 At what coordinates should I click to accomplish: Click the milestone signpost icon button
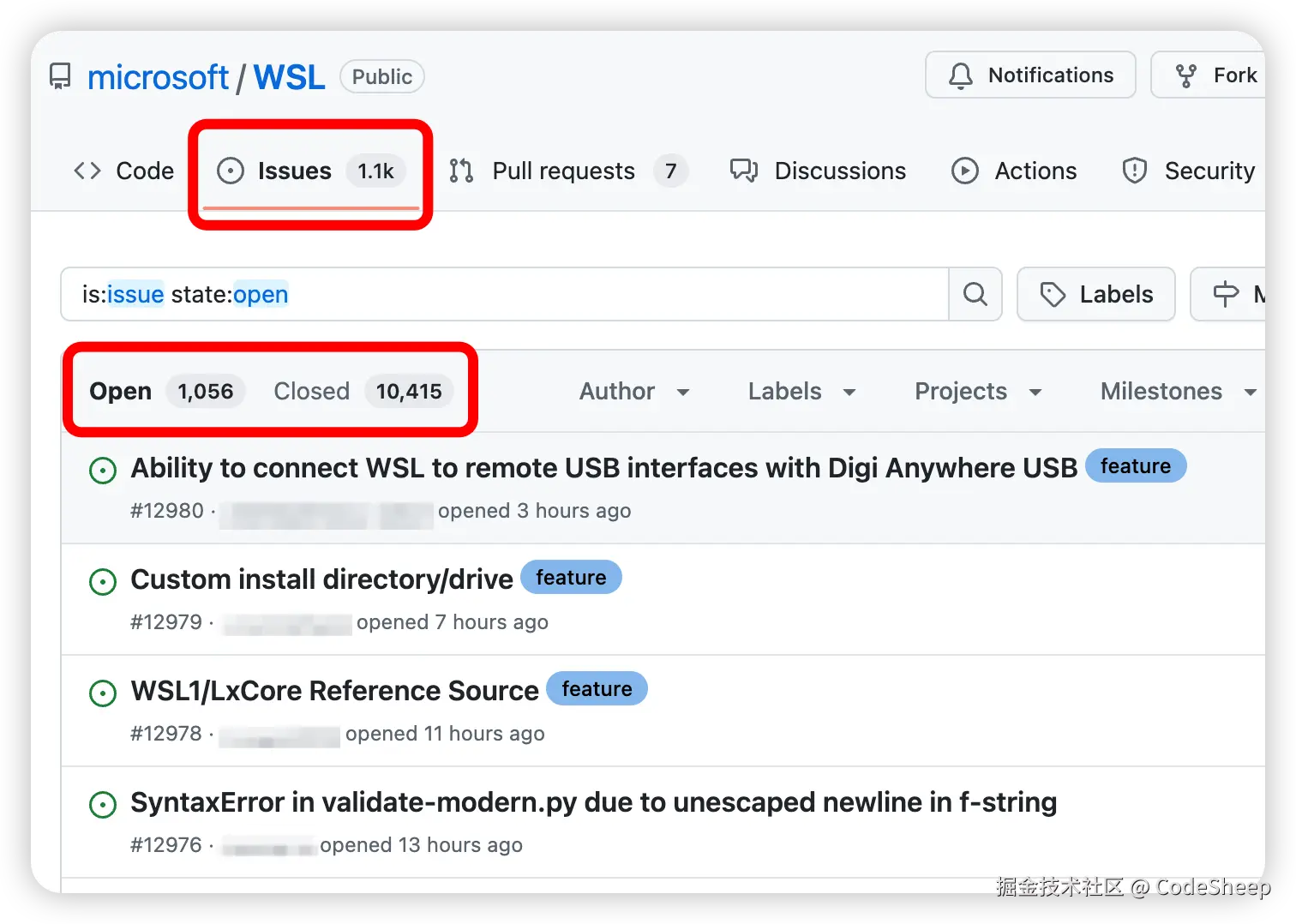1227,294
